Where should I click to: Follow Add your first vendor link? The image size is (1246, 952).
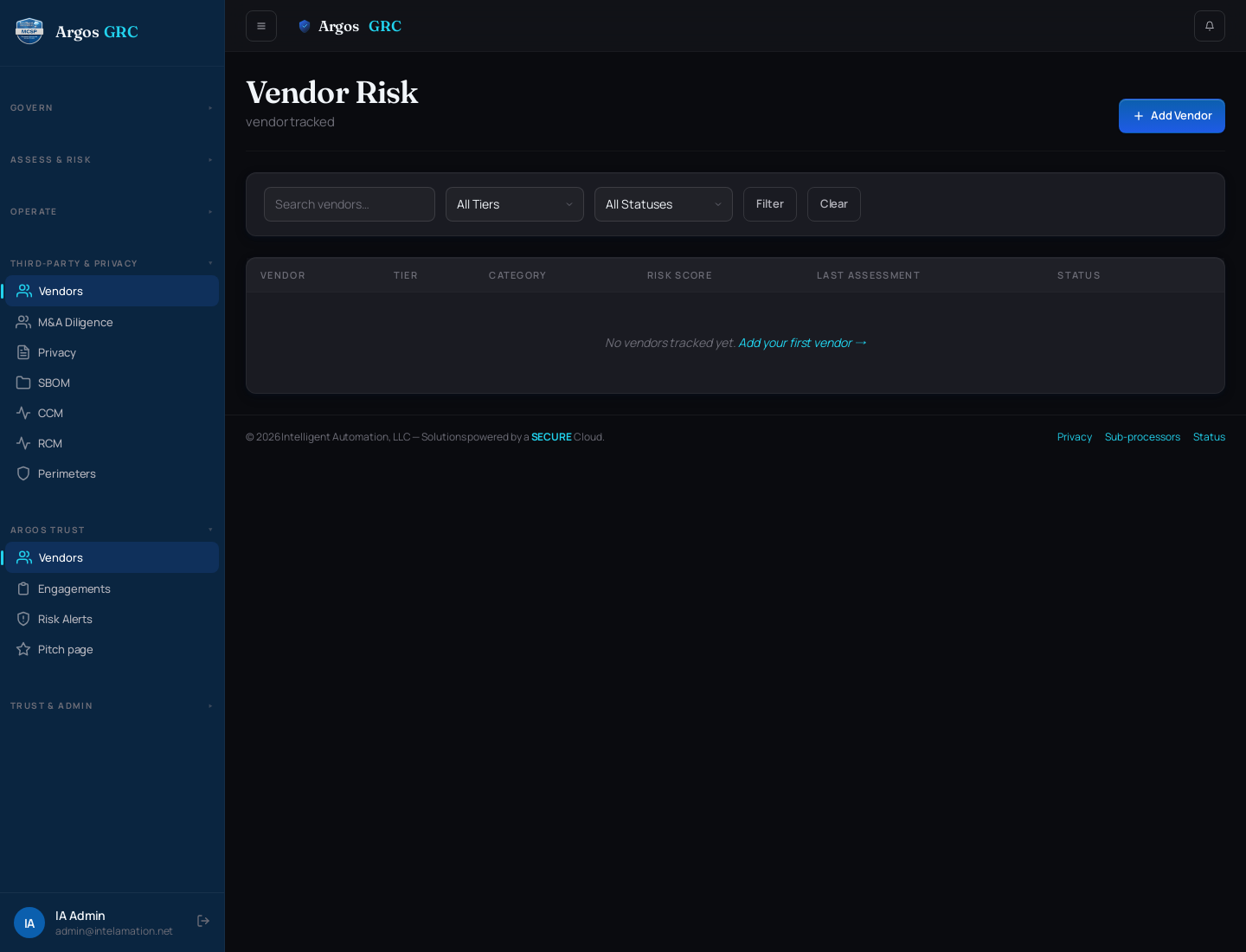click(802, 343)
